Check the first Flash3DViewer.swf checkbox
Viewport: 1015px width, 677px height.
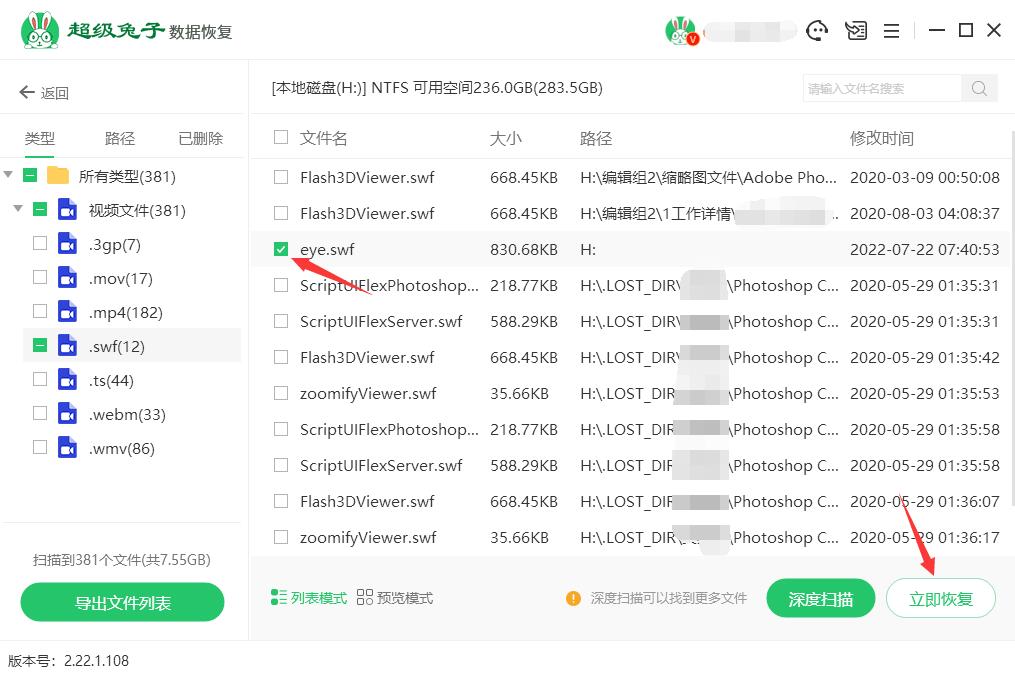pos(281,177)
